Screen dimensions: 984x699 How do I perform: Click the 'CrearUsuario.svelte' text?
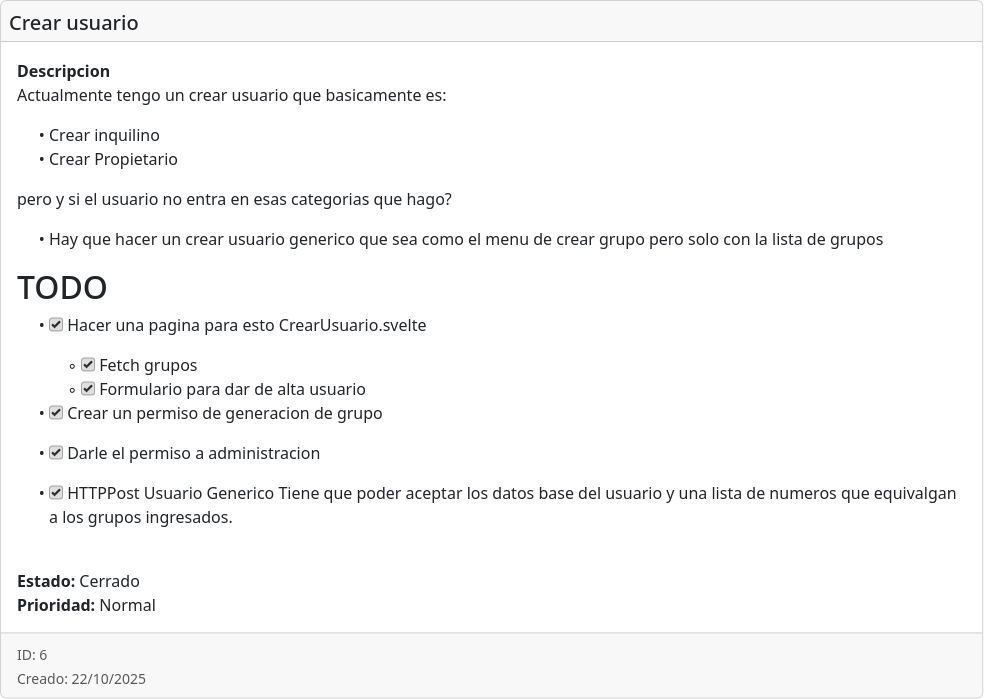pos(352,325)
